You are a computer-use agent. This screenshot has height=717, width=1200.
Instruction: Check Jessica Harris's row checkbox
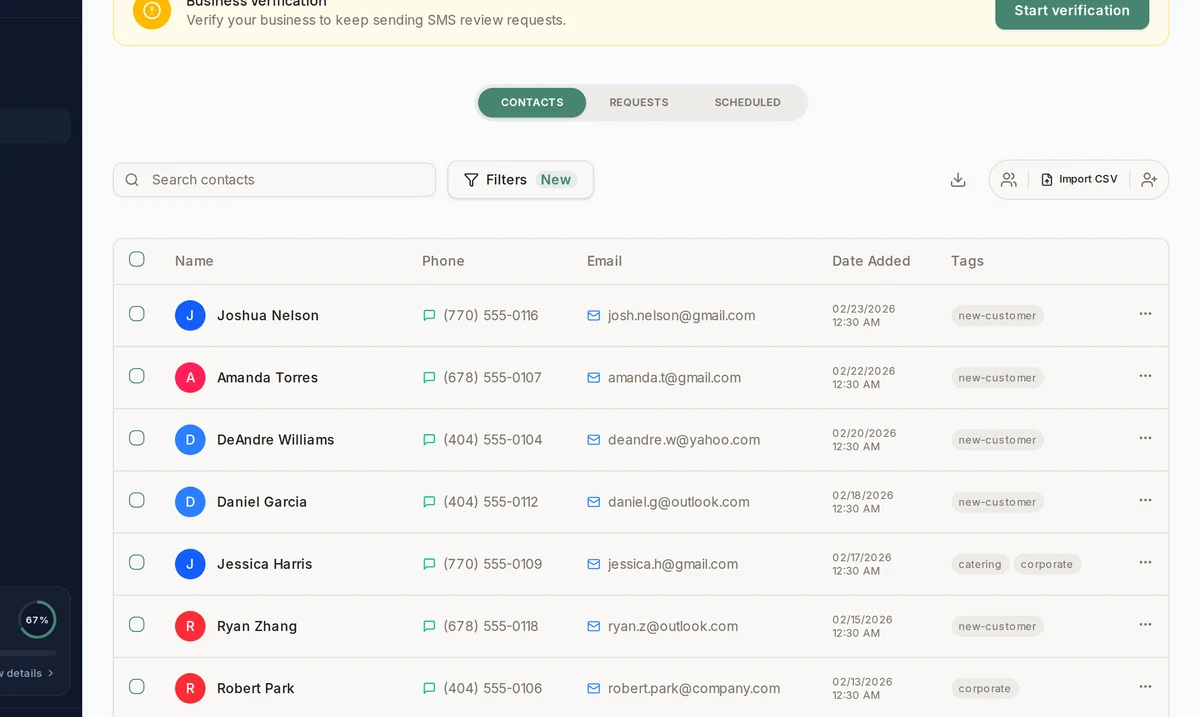(x=137, y=562)
